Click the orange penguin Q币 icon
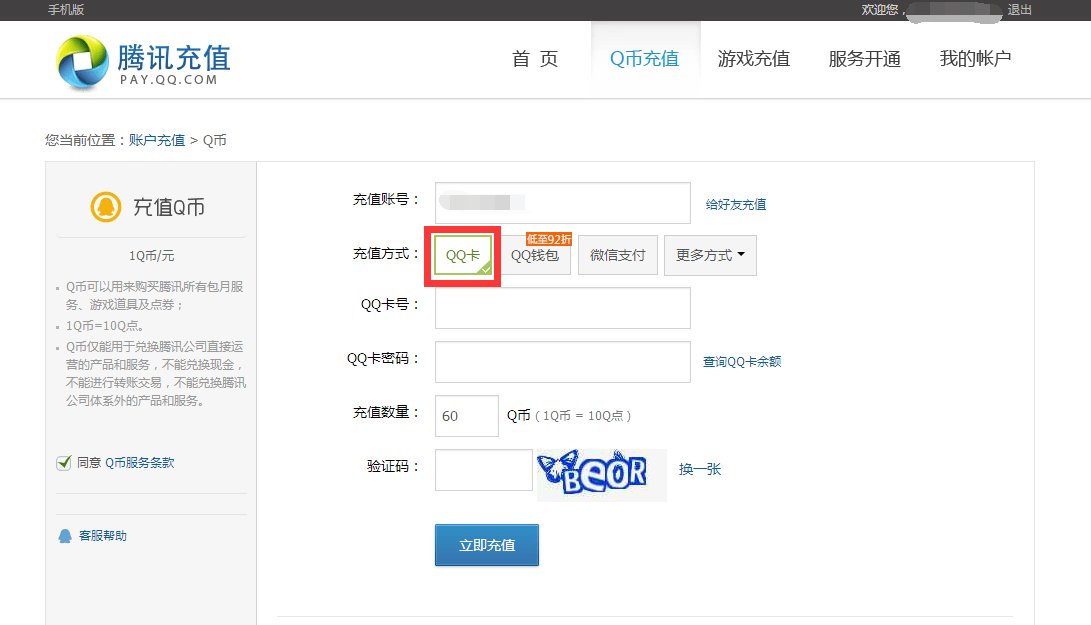 pyautogui.click(x=106, y=207)
